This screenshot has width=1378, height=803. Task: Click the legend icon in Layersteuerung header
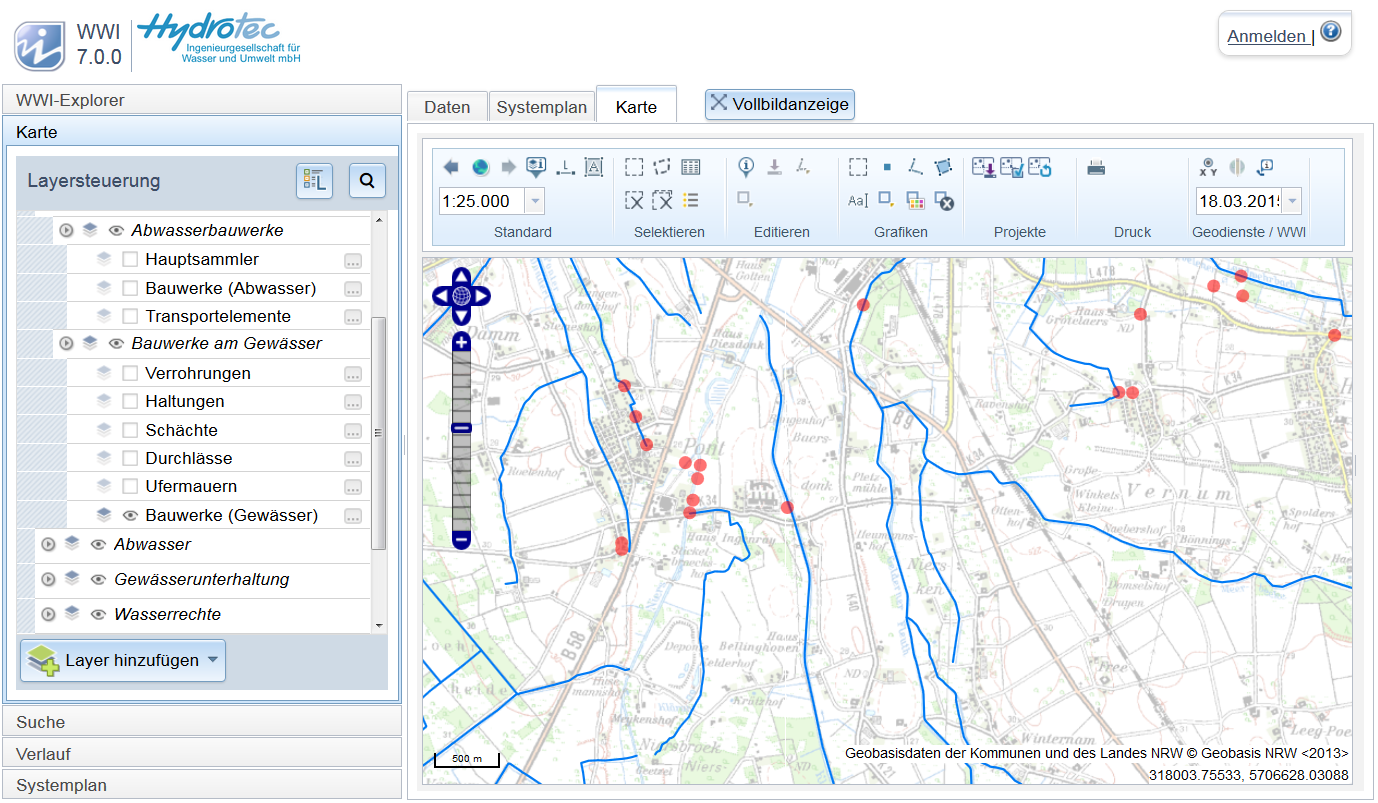(x=314, y=181)
